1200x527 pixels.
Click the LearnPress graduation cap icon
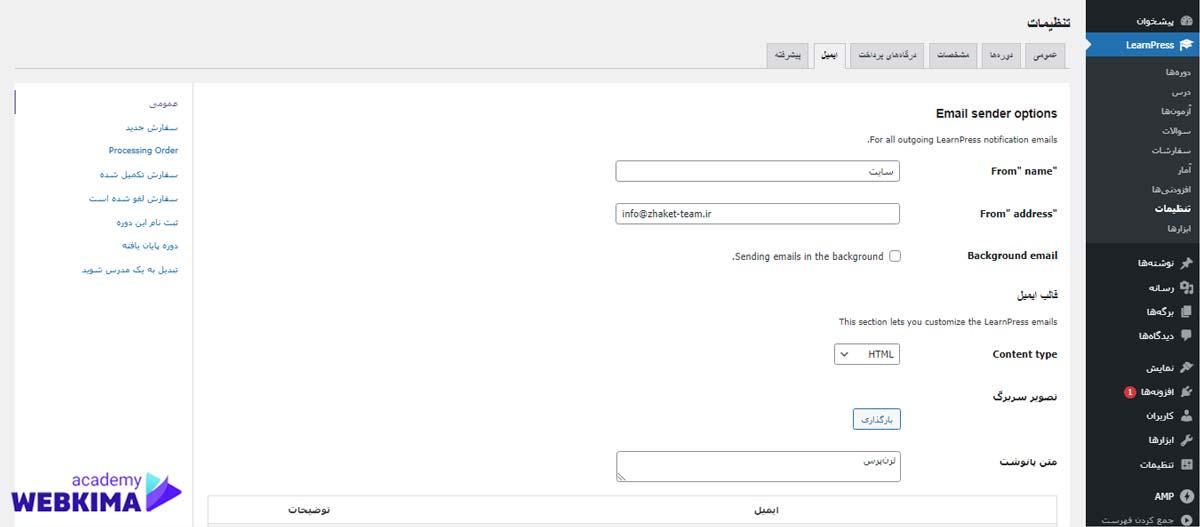(x=1185, y=45)
